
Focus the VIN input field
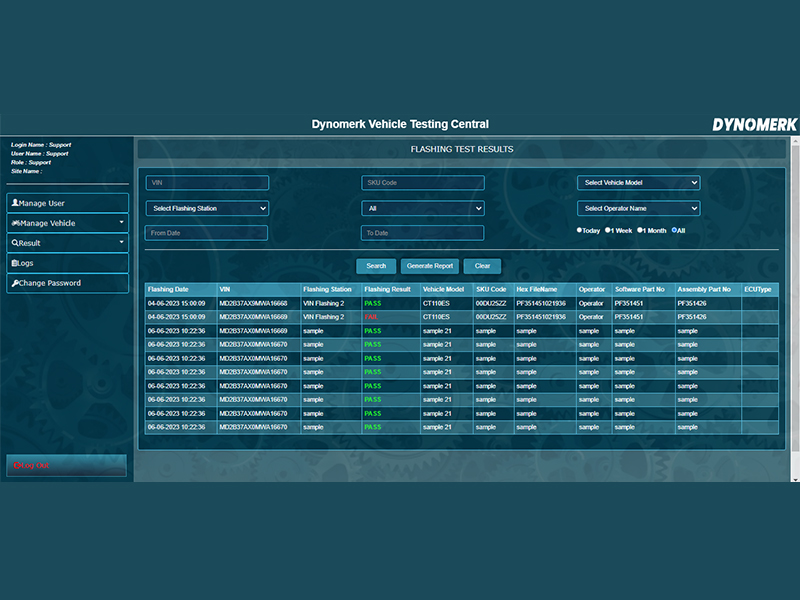click(207, 183)
